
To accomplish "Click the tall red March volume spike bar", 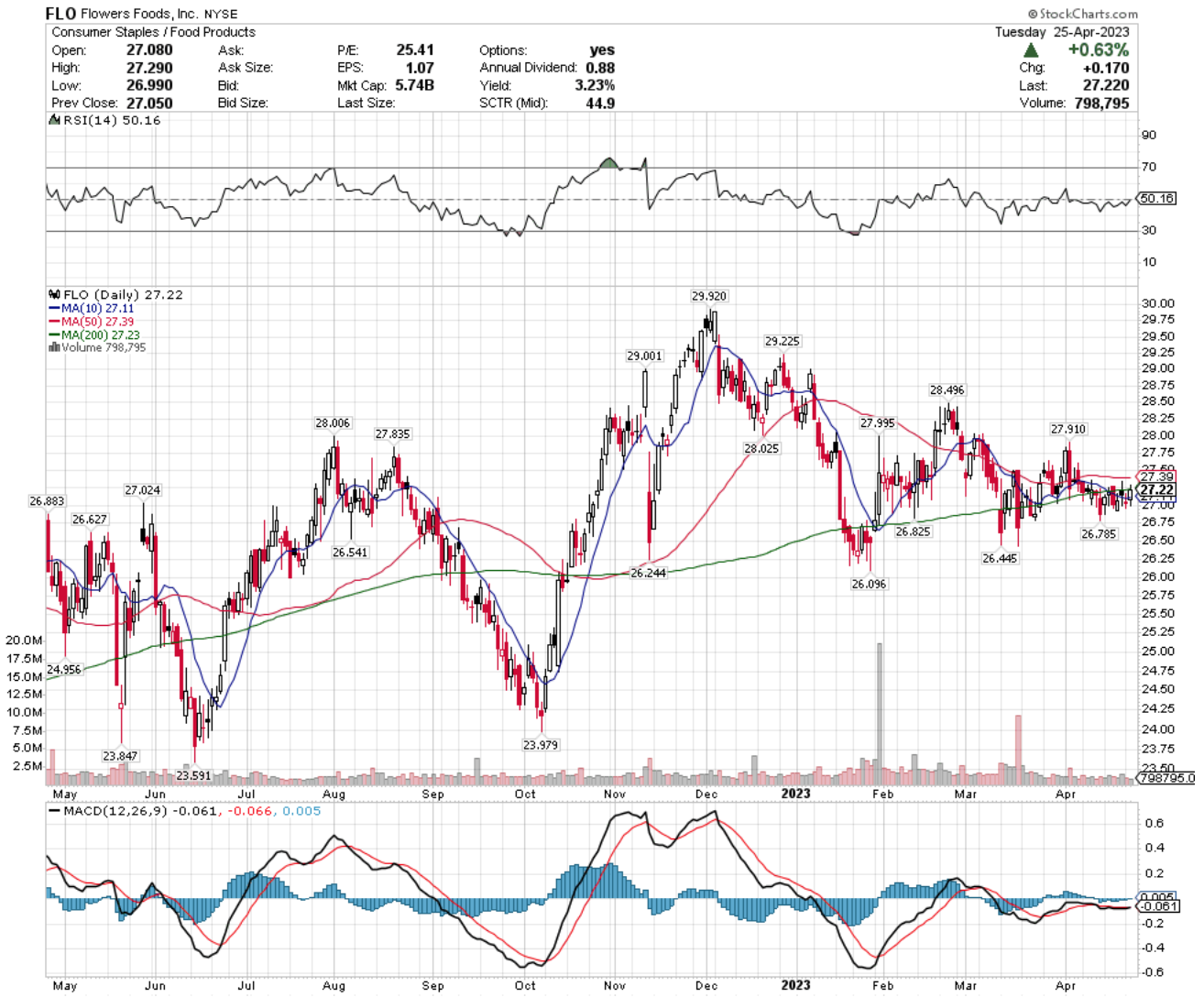I will tap(1017, 750).
